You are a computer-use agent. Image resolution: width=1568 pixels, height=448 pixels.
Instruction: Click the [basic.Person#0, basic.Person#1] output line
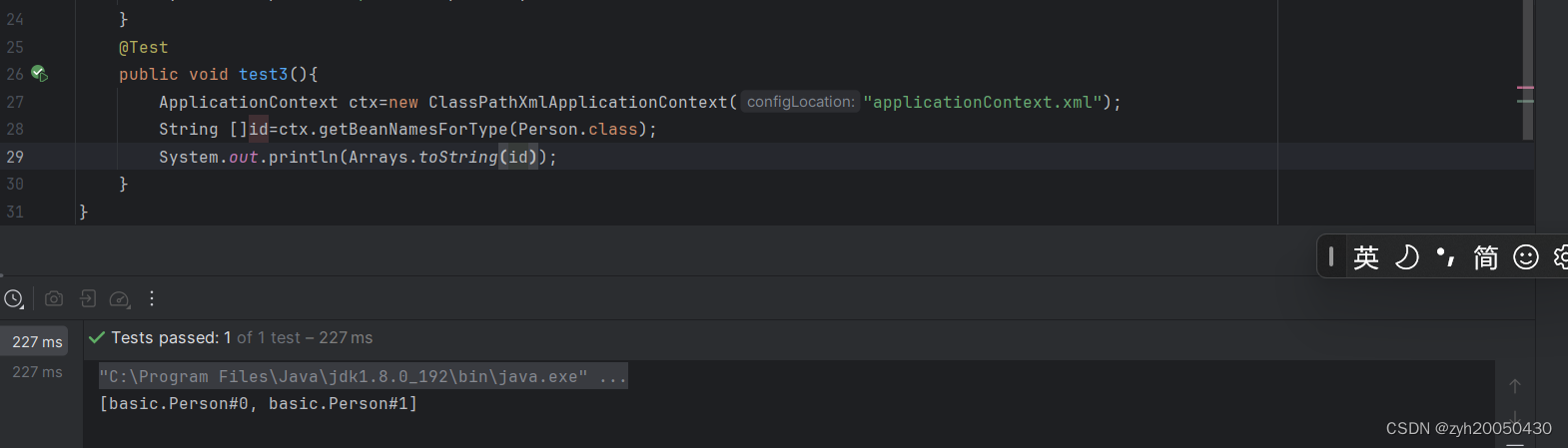pos(259,403)
